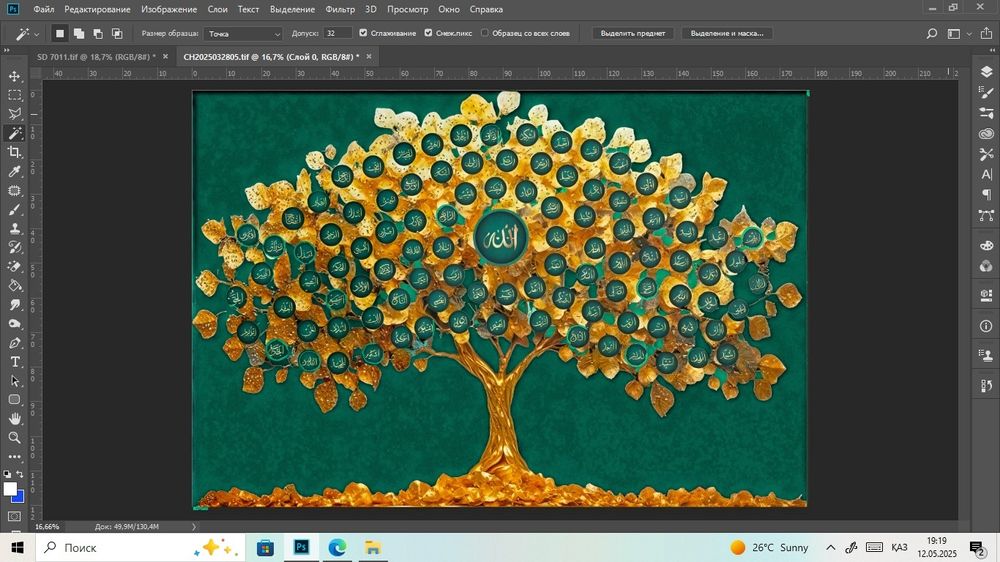Image resolution: width=1000 pixels, height=562 pixels.
Task: Open the Слои menu
Action: point(217,9)
